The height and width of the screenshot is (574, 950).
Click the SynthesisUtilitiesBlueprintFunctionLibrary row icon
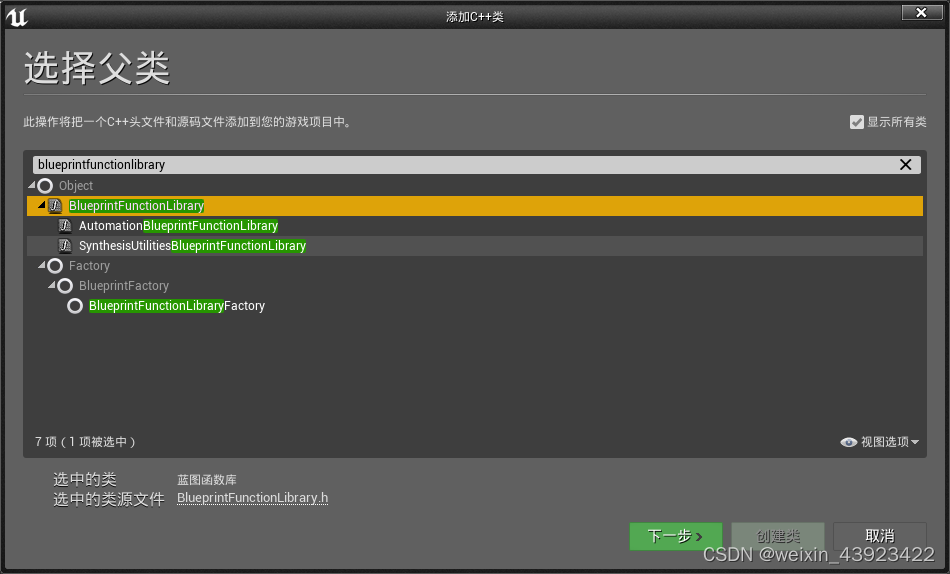click(65, 245)
